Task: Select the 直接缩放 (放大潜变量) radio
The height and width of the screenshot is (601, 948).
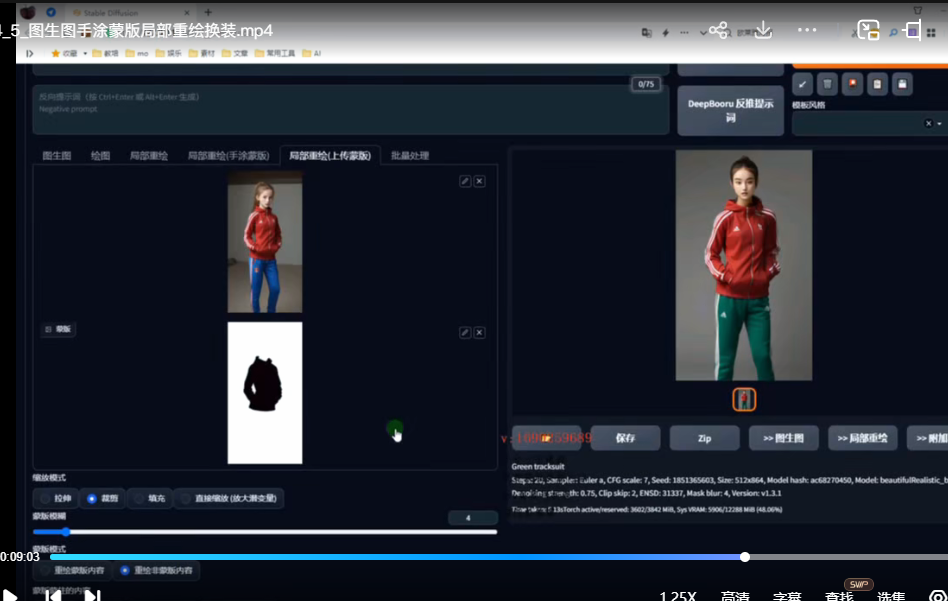Action: tap(186, 499)
